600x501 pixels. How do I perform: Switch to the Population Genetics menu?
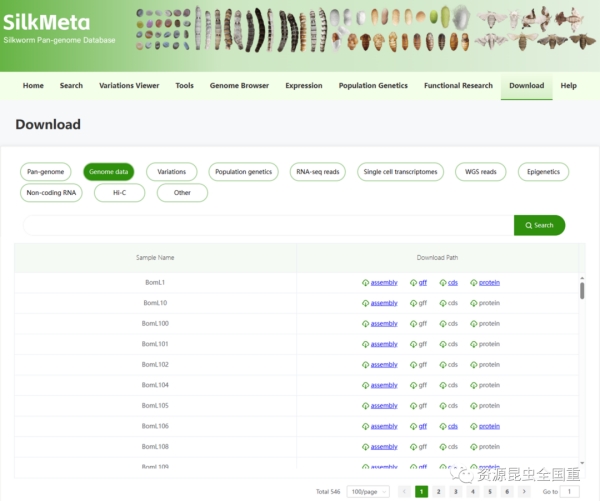373,86
